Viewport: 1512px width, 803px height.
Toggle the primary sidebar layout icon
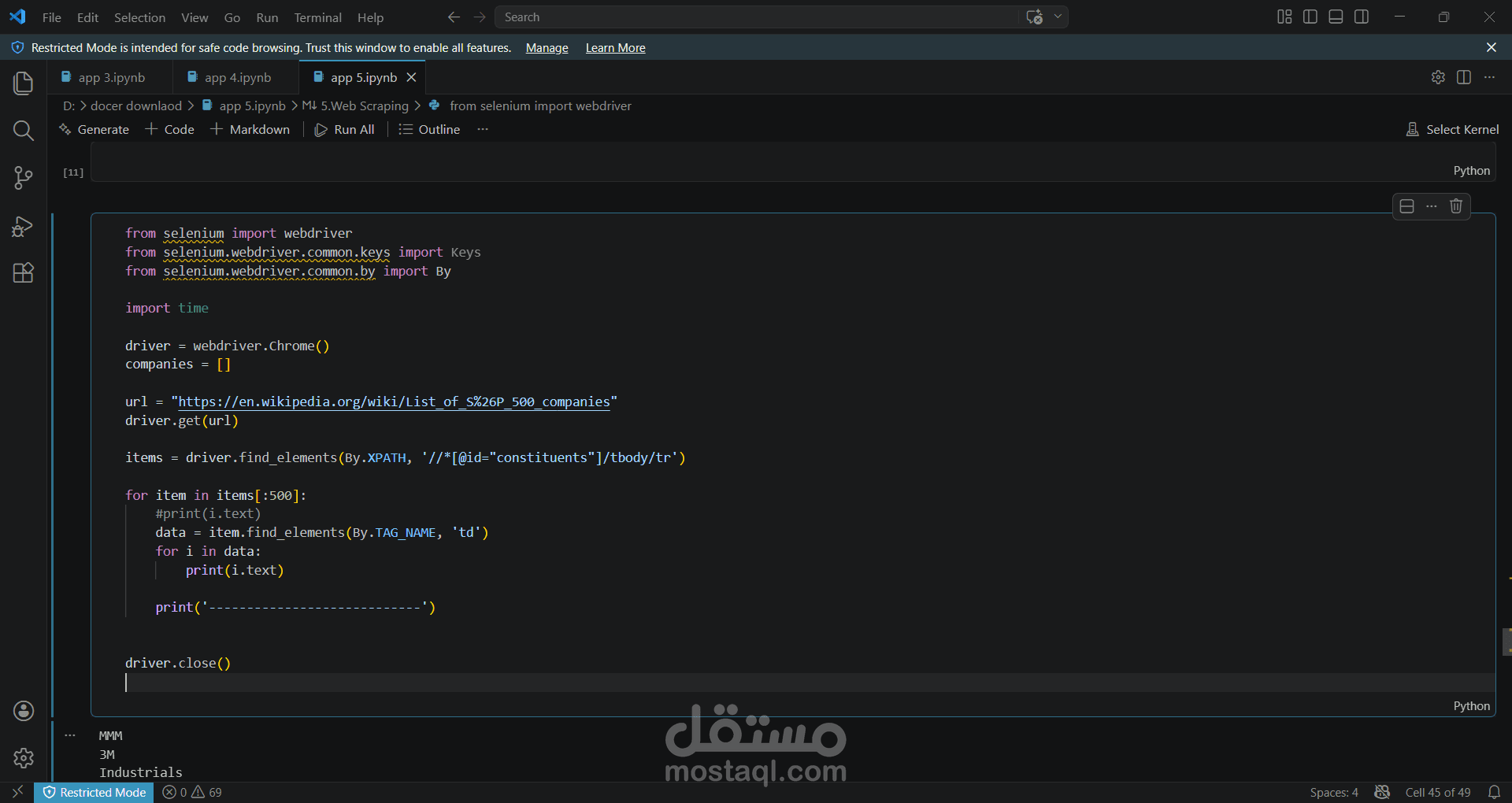coord(1309,17)
